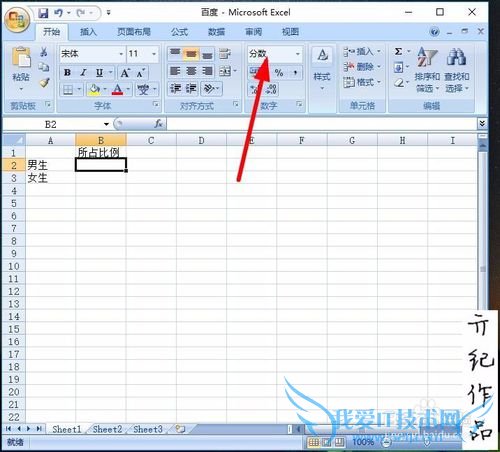
Task: Center text horizontally
Action: click(x=191, y=71)
